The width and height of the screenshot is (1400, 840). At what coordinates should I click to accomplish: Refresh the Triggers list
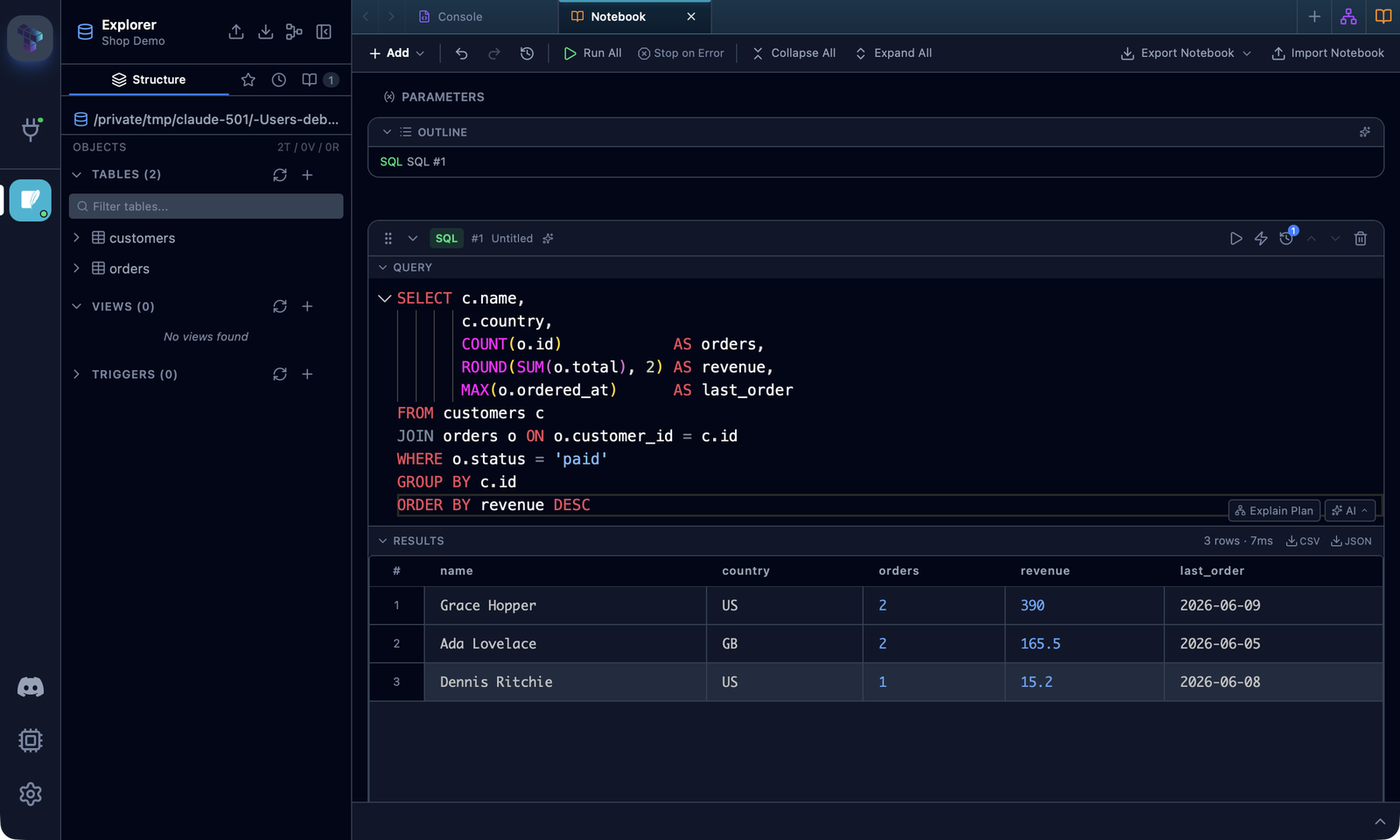pyautogui.click(x=280, y=374)
